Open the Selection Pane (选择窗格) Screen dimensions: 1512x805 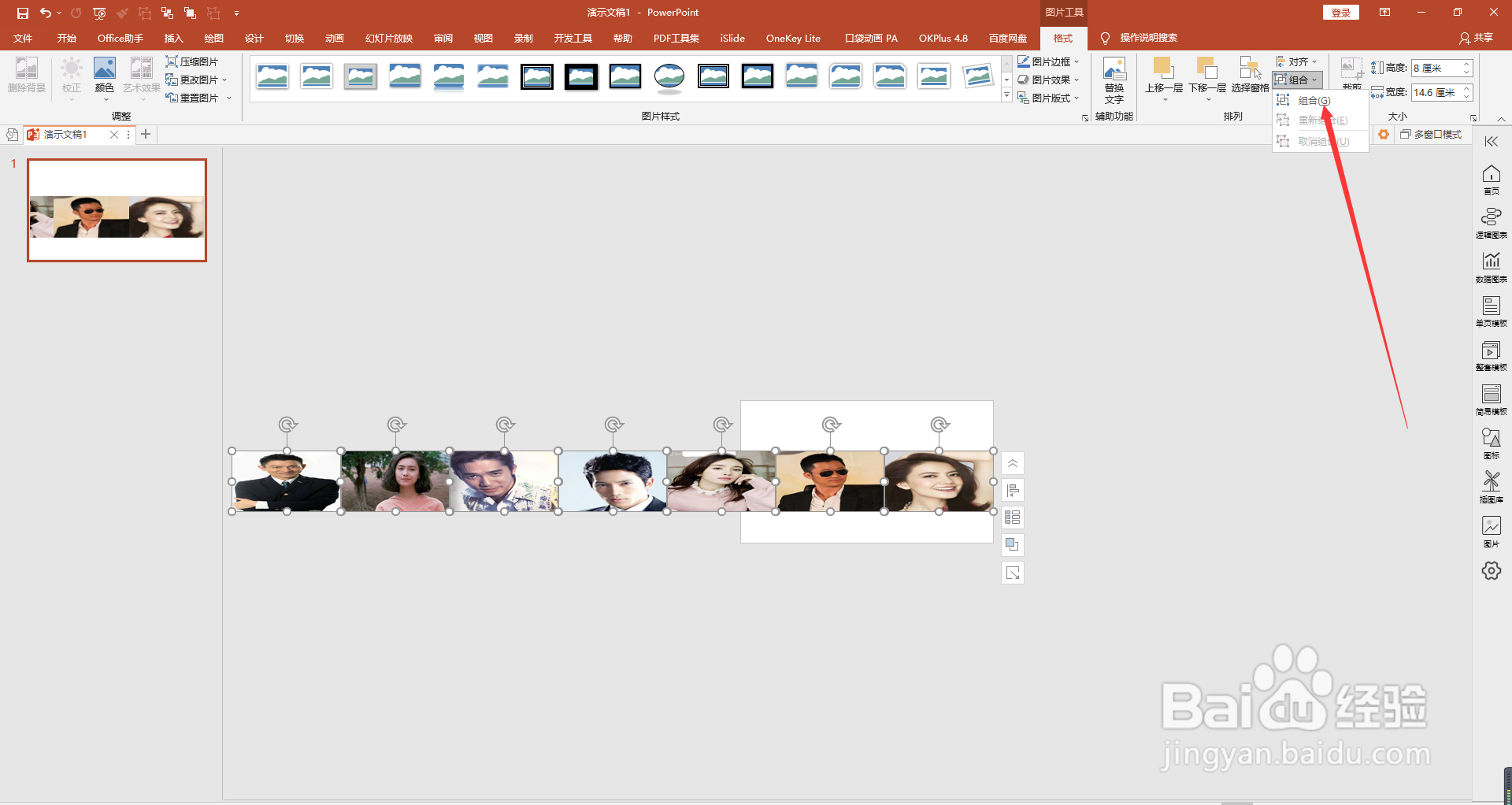coord(1250,75)
